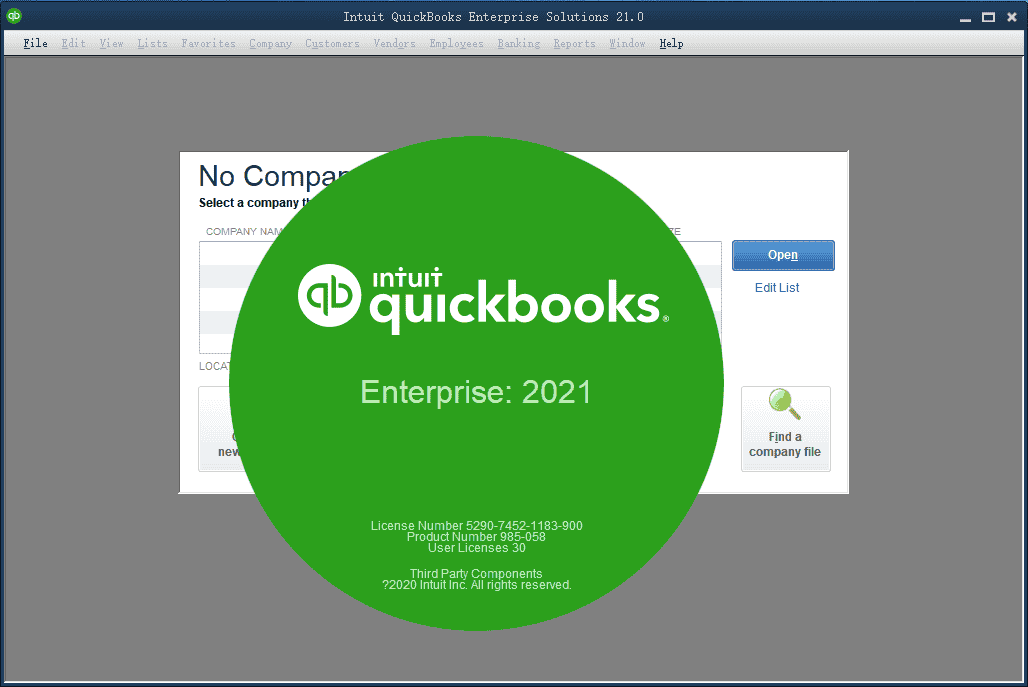
Task: Click the Edit List link
Action: 777,288
